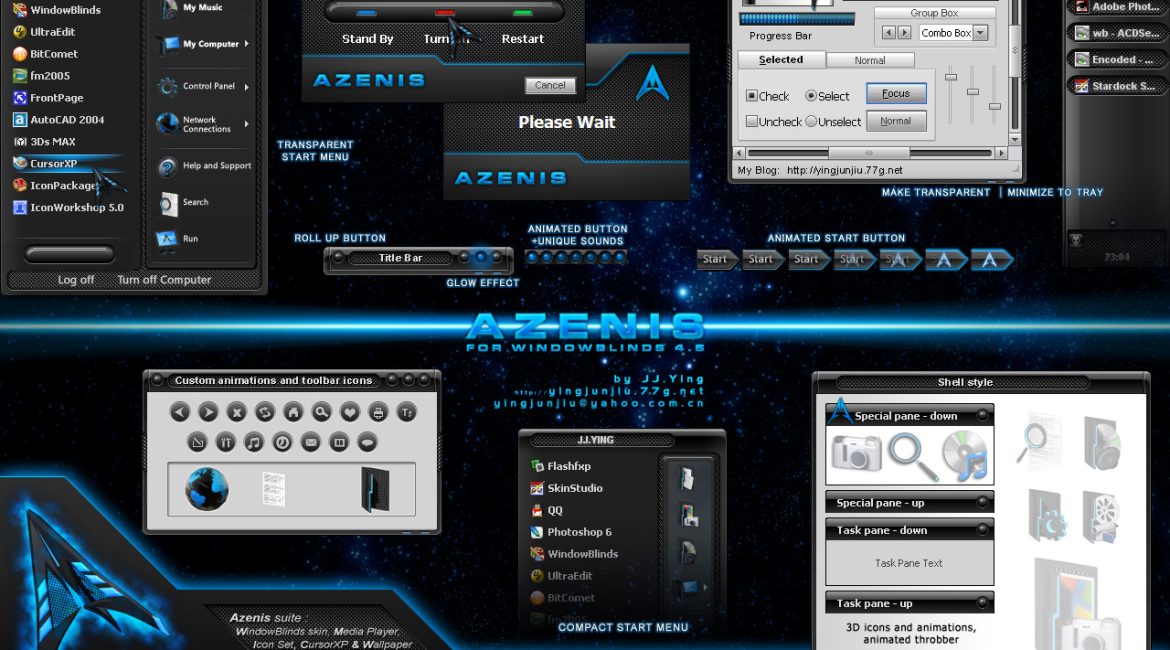Click the History clock toolbar icon
Image resolution: width=1170 pixels, height=650 pixels.
(x=282, y=443)
